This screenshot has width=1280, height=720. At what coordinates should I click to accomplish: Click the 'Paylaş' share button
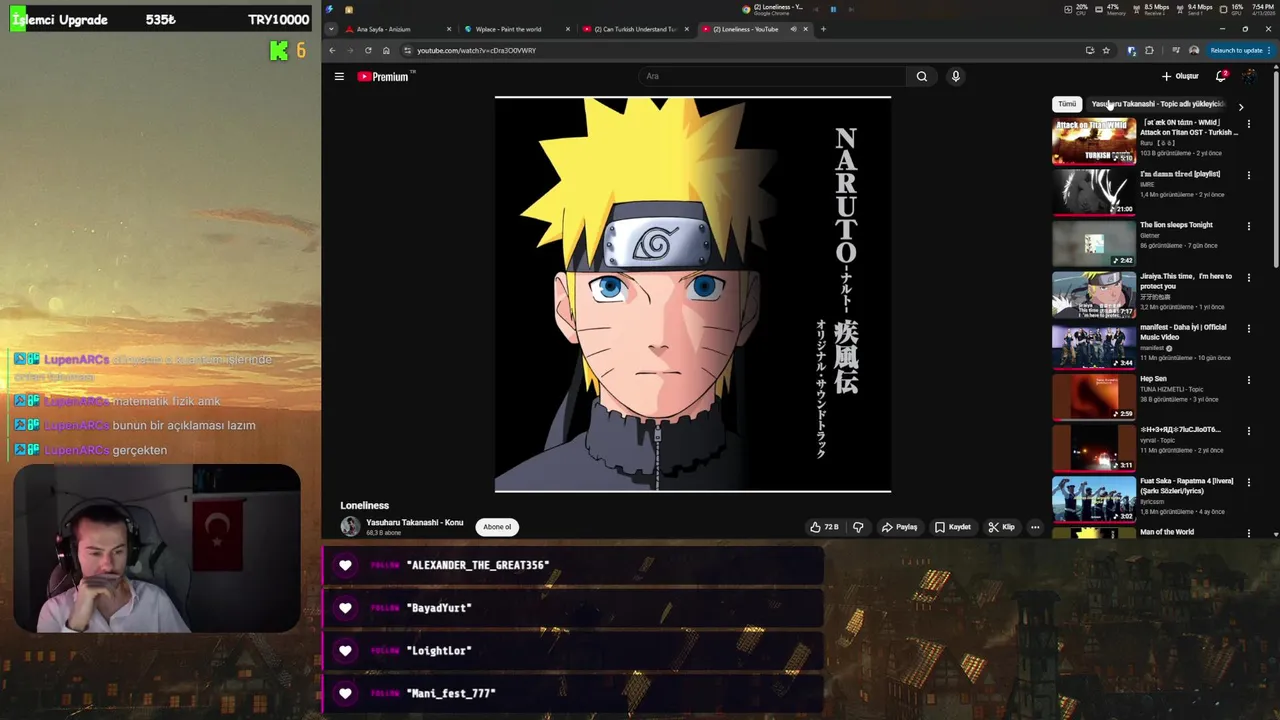click(x=899, y=527)
